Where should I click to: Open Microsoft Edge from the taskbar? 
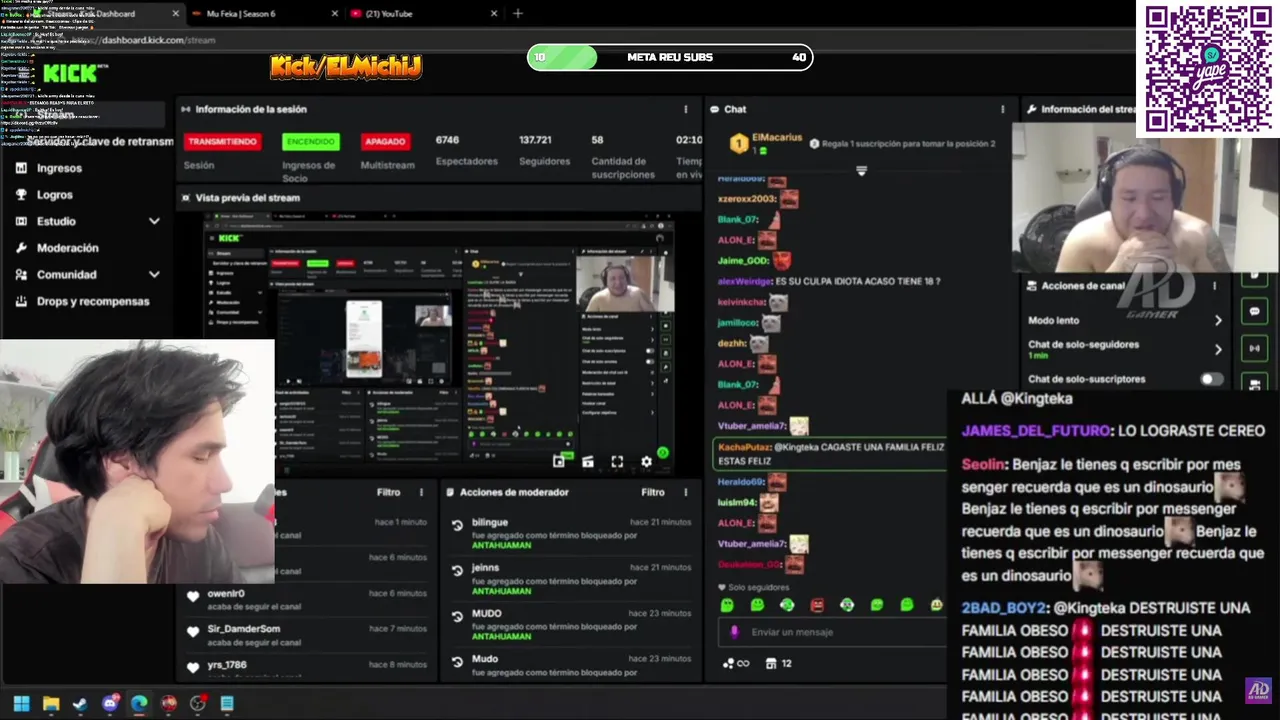139,704
